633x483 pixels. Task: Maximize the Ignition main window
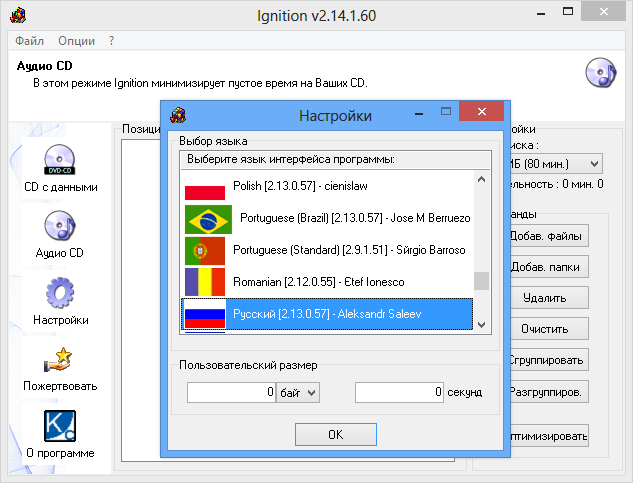pyautogui.click(x=568, y=11)
